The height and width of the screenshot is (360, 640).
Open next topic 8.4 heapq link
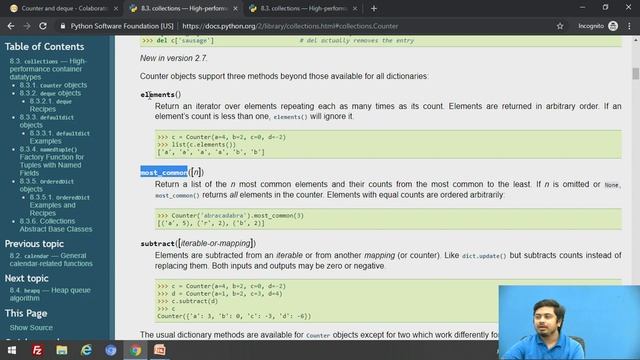click(50, 294)
